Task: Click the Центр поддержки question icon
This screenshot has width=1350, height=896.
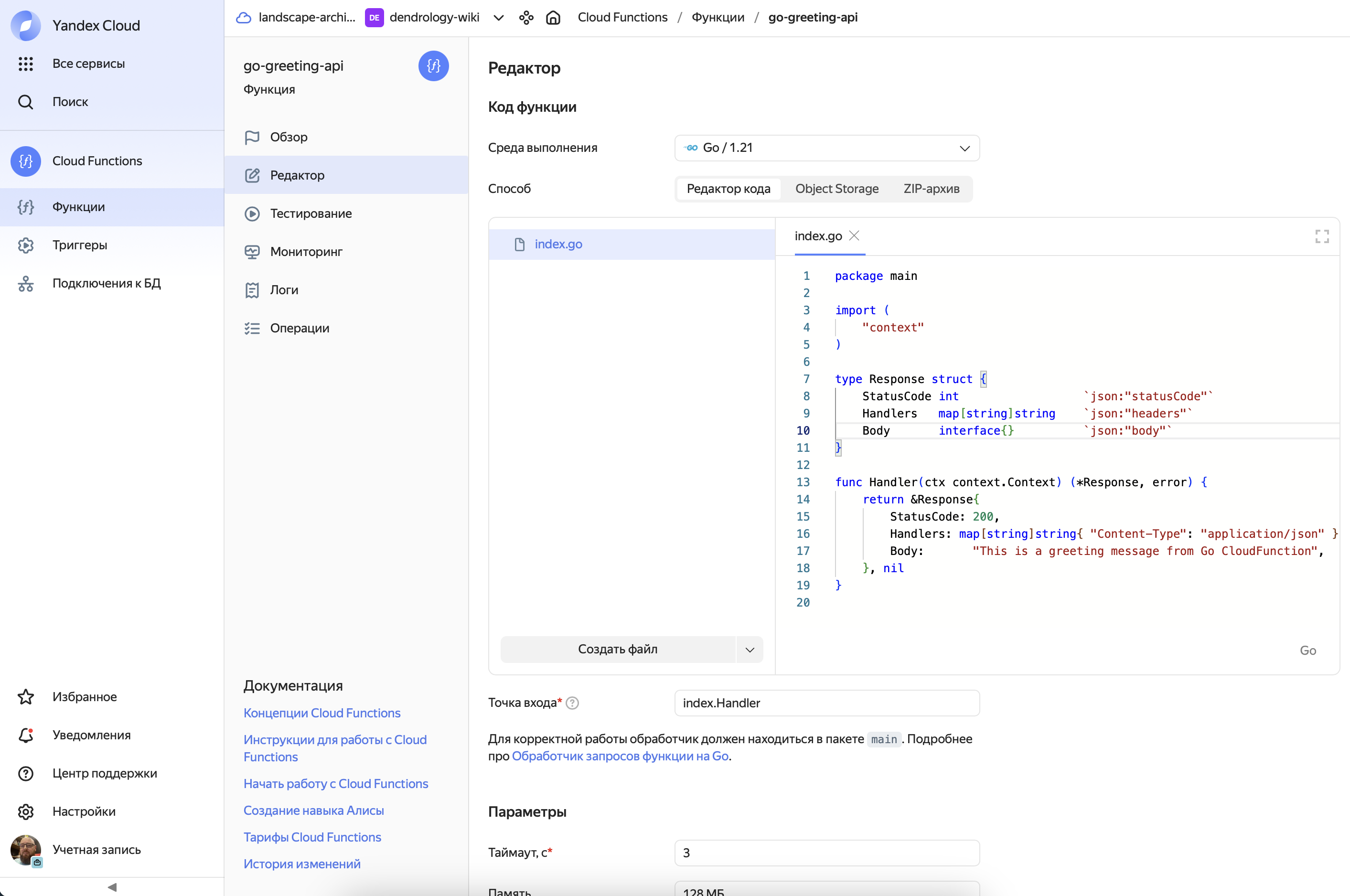Action: coord(26,773)
